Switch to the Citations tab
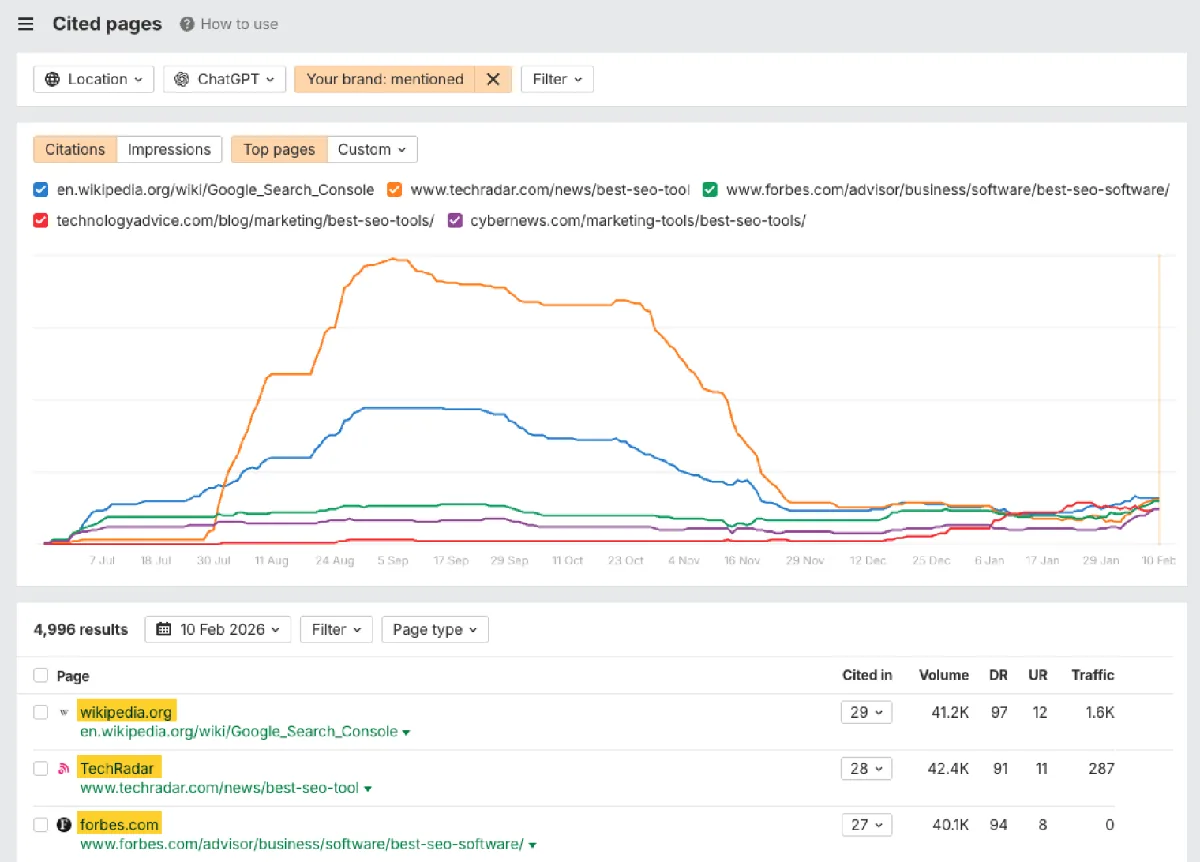Viewport: 1200px width, 862px height. coord(75,149)
